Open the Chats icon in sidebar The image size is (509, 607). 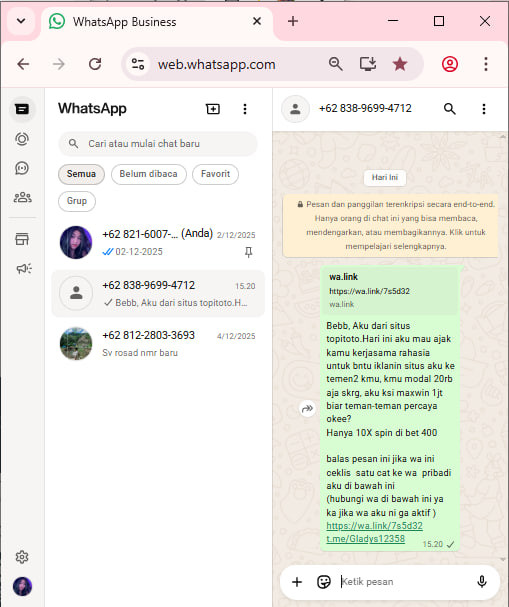point(22,109)
